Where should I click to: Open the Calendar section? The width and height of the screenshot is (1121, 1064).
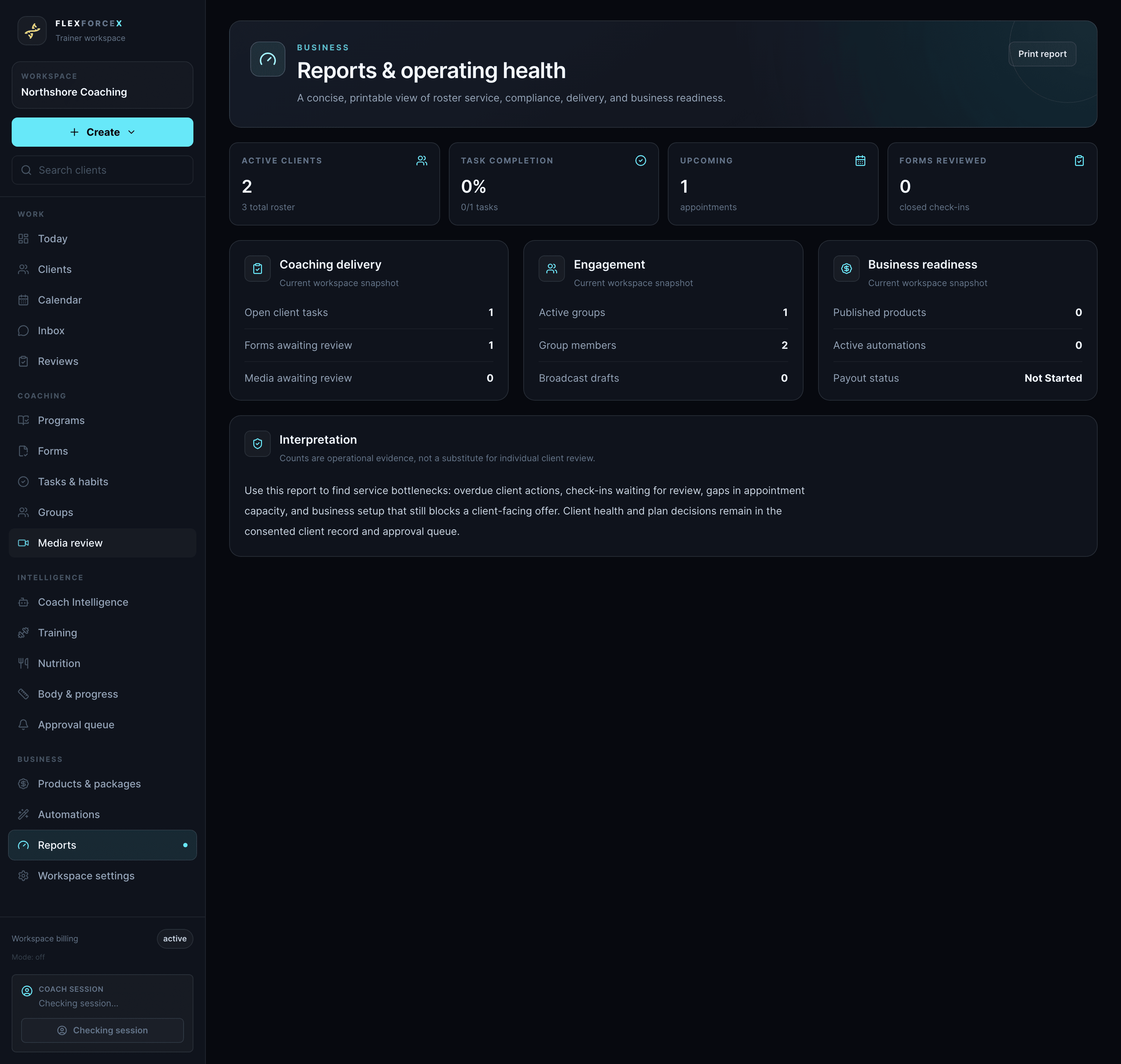click(102, 300)
